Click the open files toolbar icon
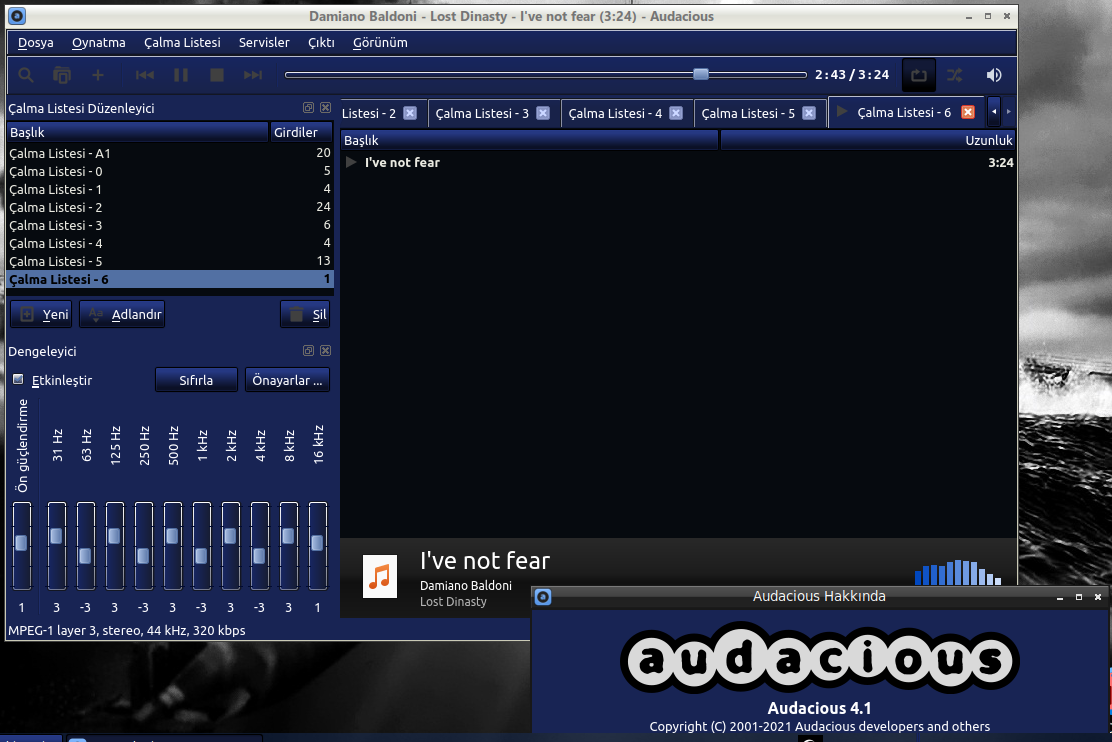The image size is (1112, 742). pos(62,75)
